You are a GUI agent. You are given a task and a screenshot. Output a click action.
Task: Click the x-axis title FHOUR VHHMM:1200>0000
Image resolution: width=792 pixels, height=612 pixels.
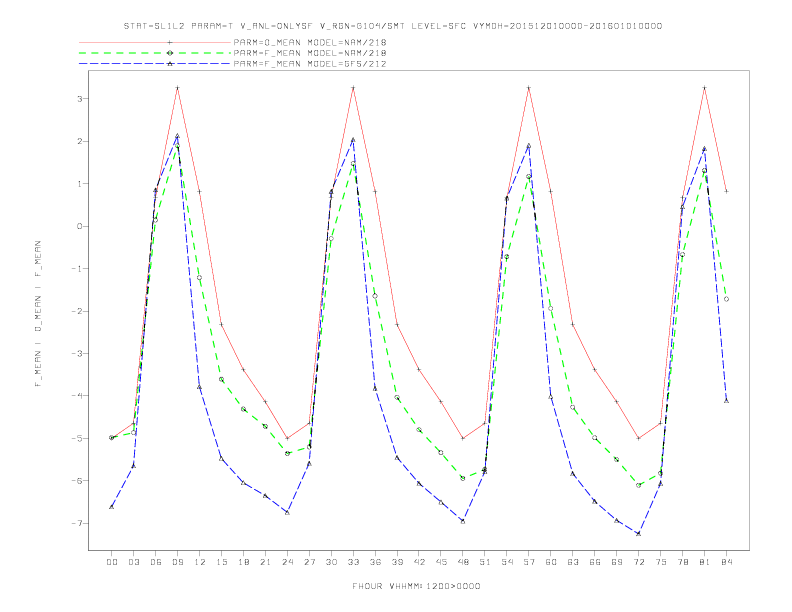click(x=416, y=586)
